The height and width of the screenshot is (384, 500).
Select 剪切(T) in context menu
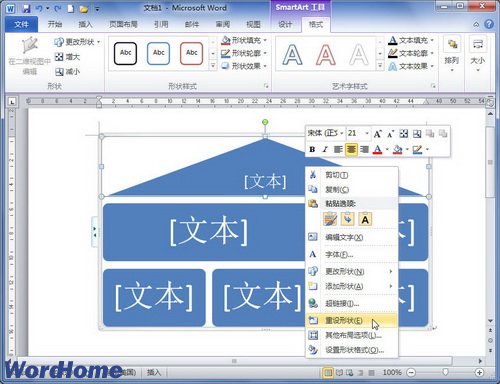pyautogui.click(x=352, y=175)
